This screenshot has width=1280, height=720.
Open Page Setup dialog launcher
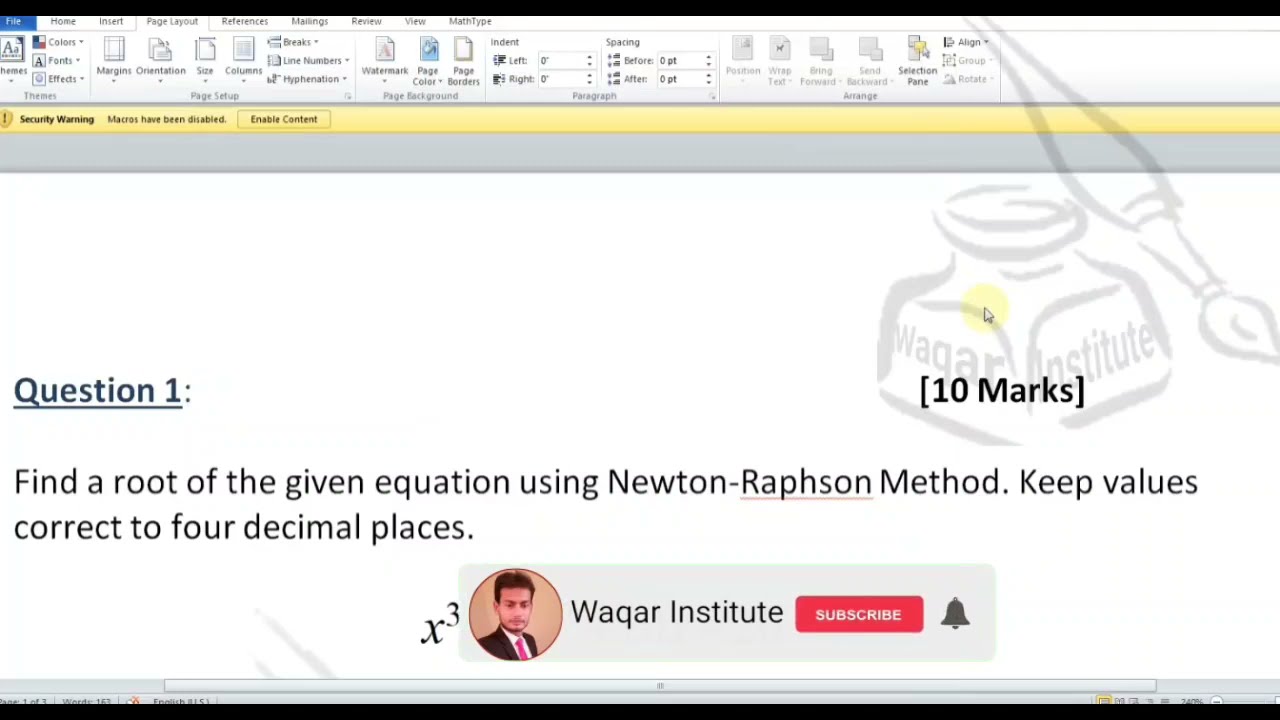tap(348, 96)
